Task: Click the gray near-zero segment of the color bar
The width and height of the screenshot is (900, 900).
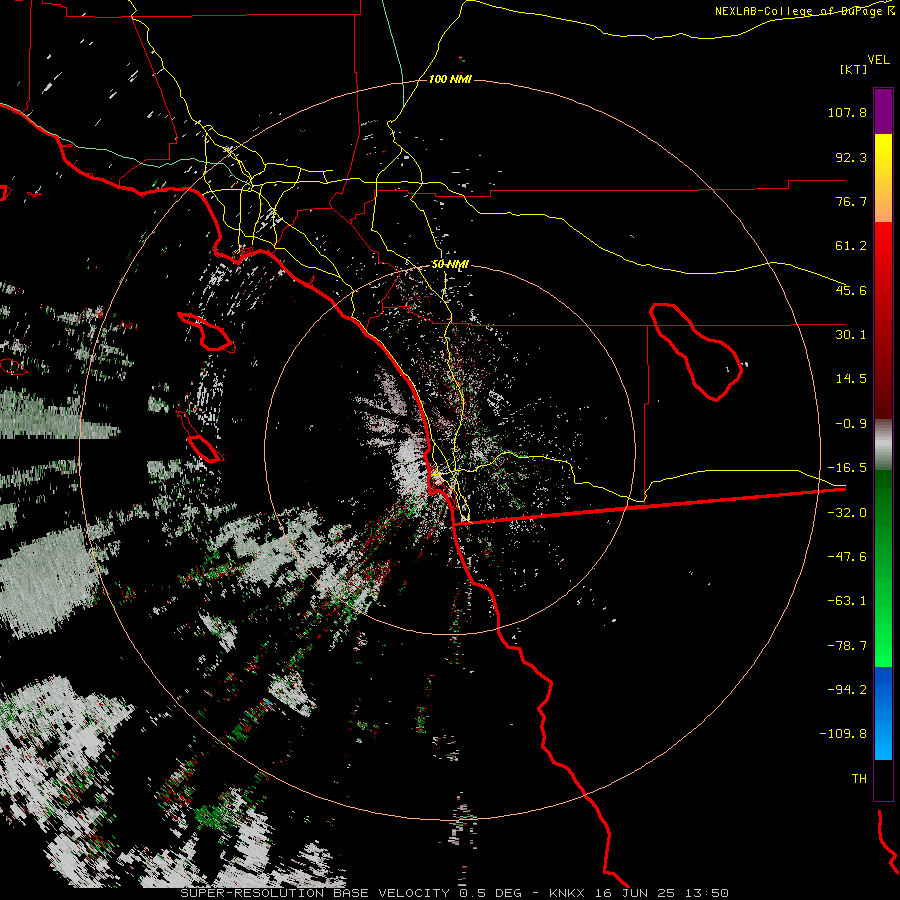Action: [x=883, y=445]
